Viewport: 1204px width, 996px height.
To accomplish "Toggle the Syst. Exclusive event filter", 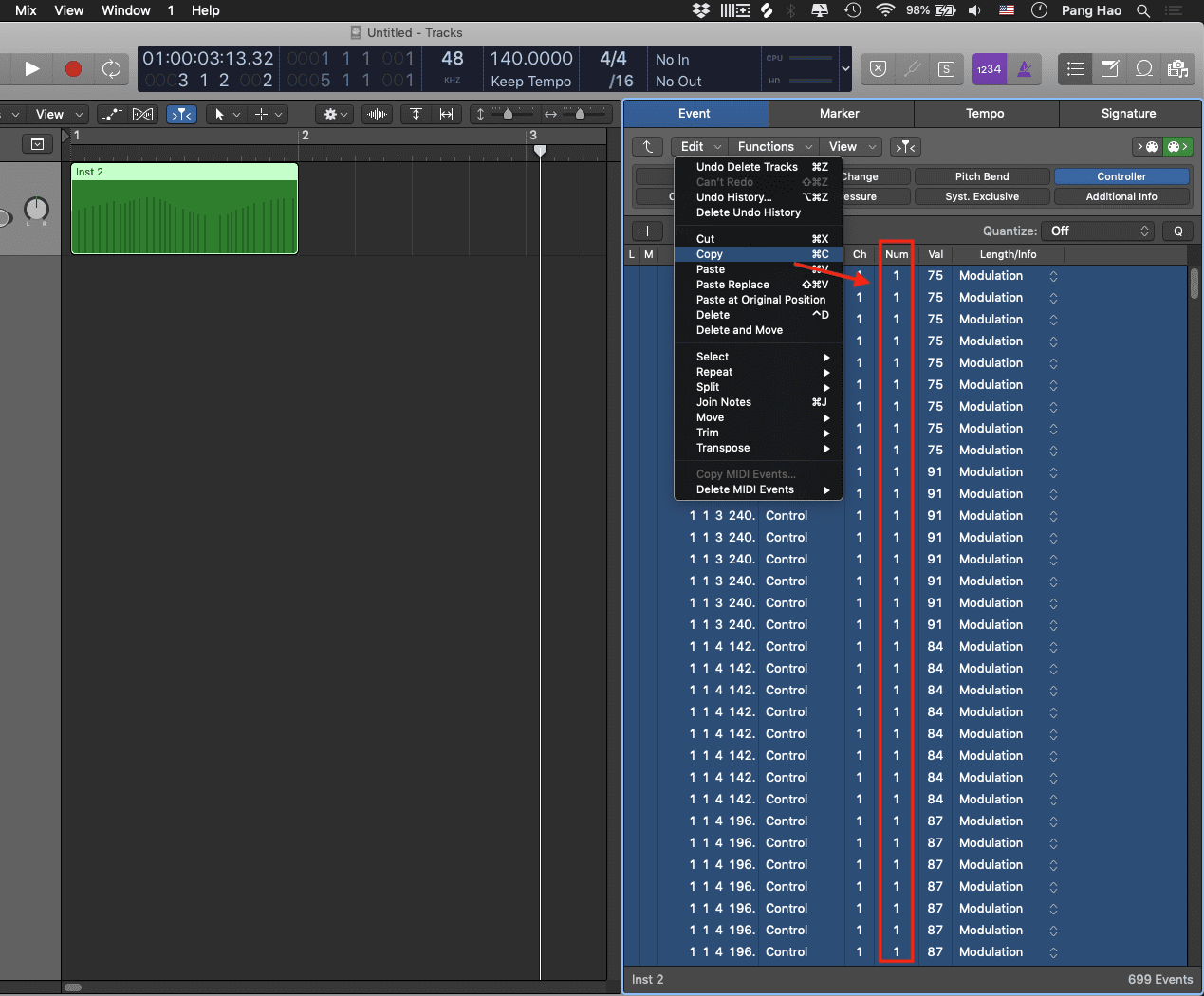I will 982,196.
